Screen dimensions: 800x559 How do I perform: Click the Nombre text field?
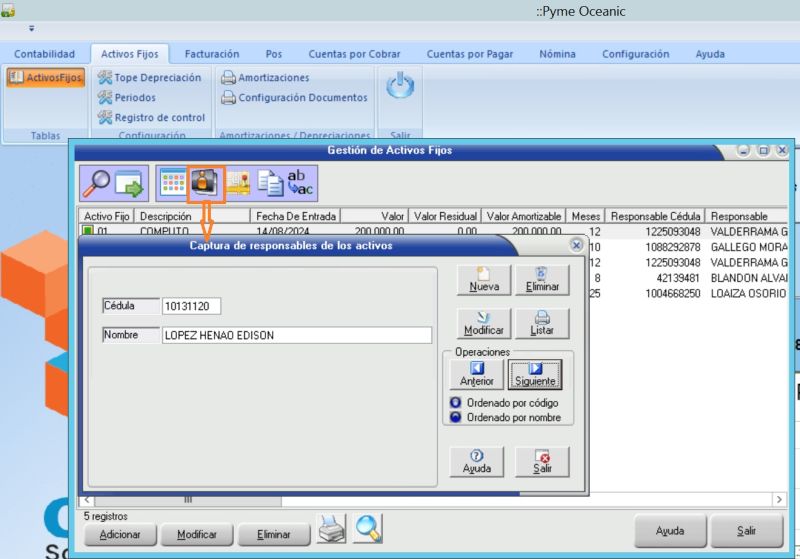(296, 336)
